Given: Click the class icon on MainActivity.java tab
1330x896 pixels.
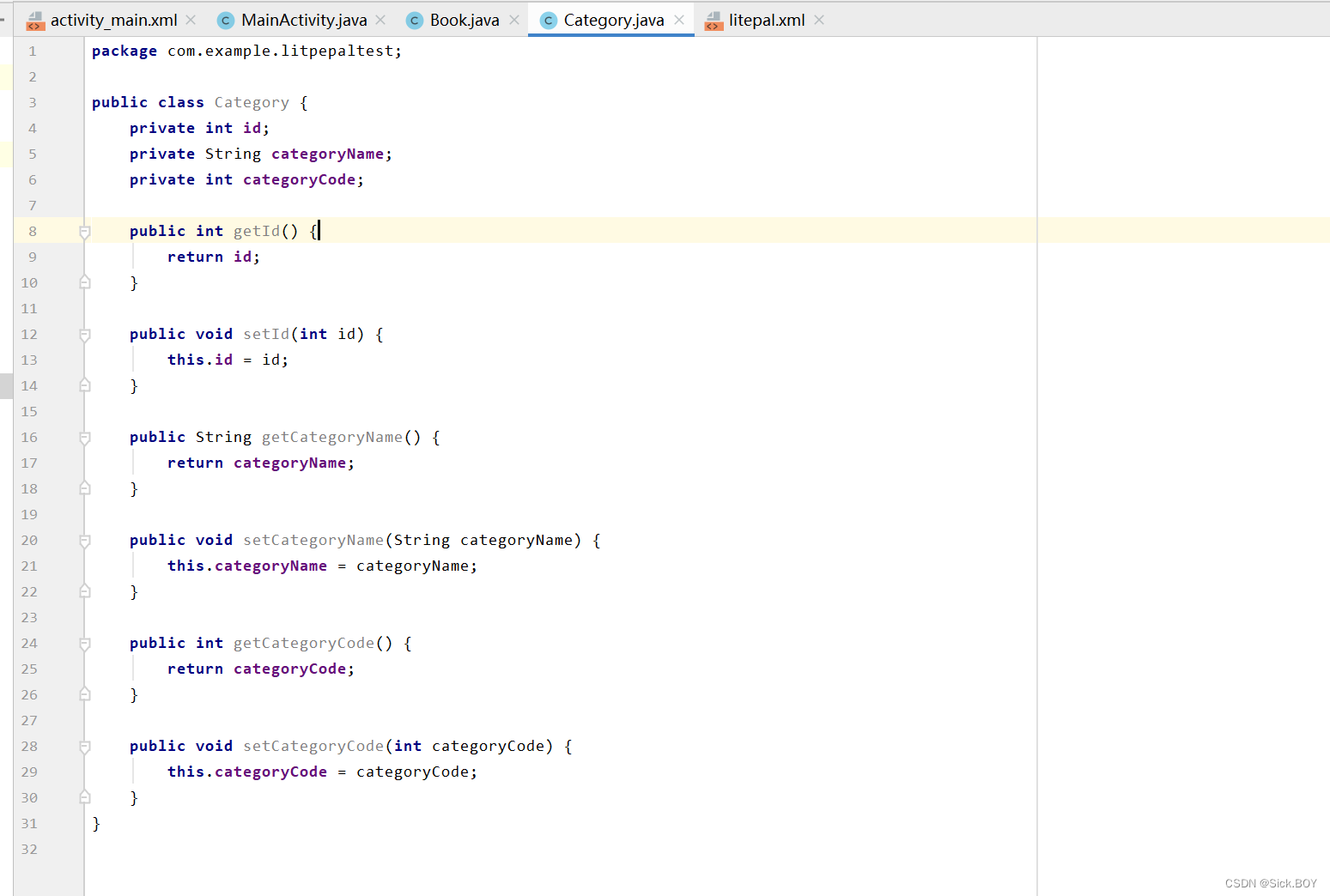Looking at the screenshot, I should click(226, 21).
